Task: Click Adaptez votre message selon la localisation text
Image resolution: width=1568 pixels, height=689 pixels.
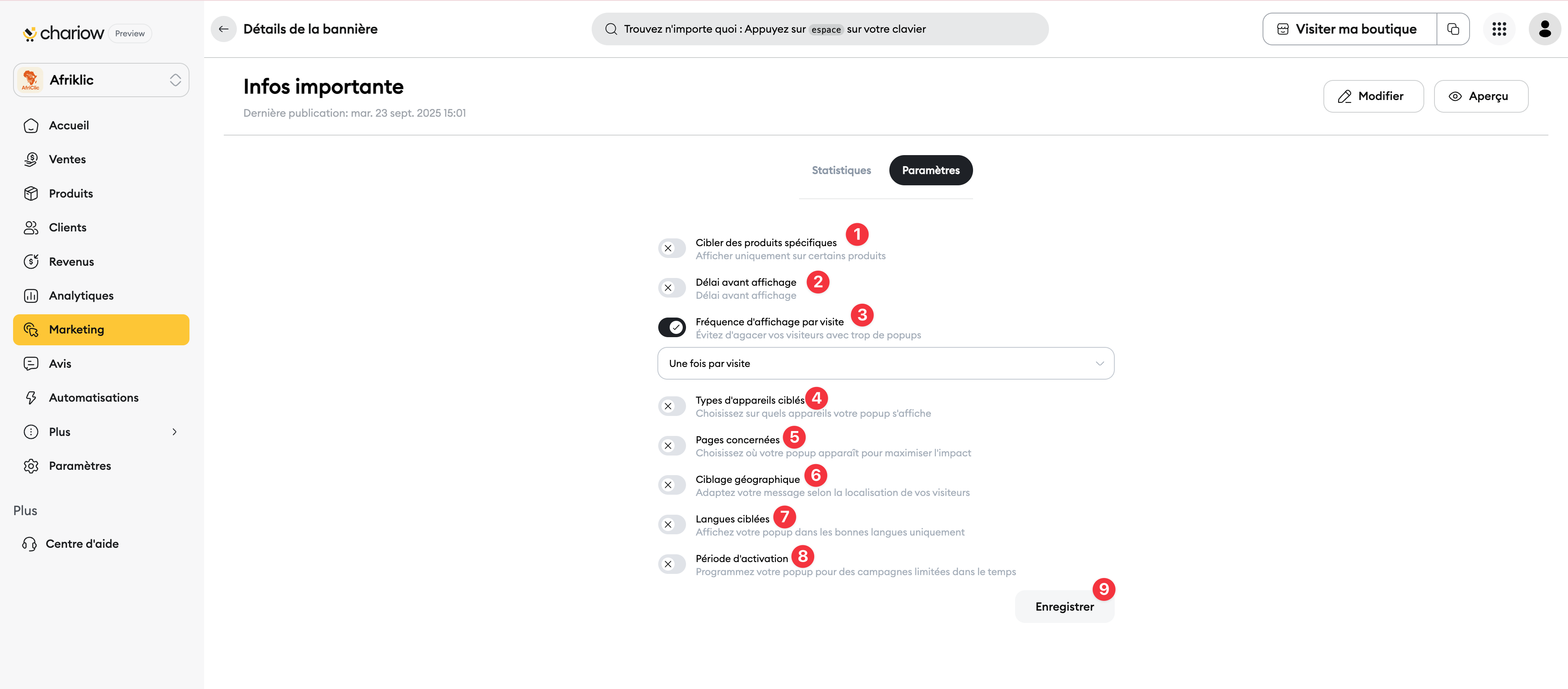Action: coord(833,492)
